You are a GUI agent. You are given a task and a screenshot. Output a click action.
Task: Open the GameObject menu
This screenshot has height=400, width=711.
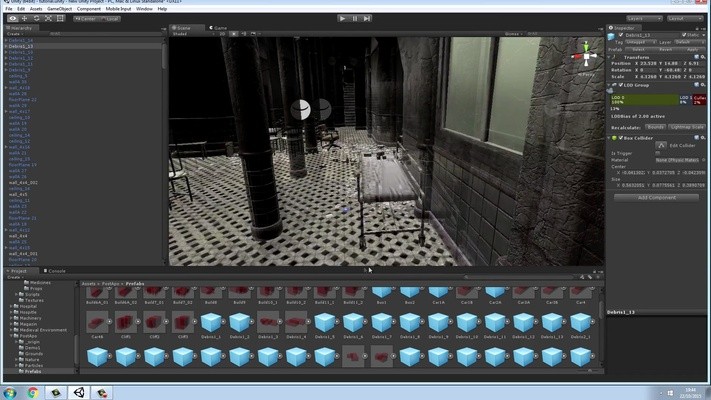pyautogui.click(x=59, y=9)
